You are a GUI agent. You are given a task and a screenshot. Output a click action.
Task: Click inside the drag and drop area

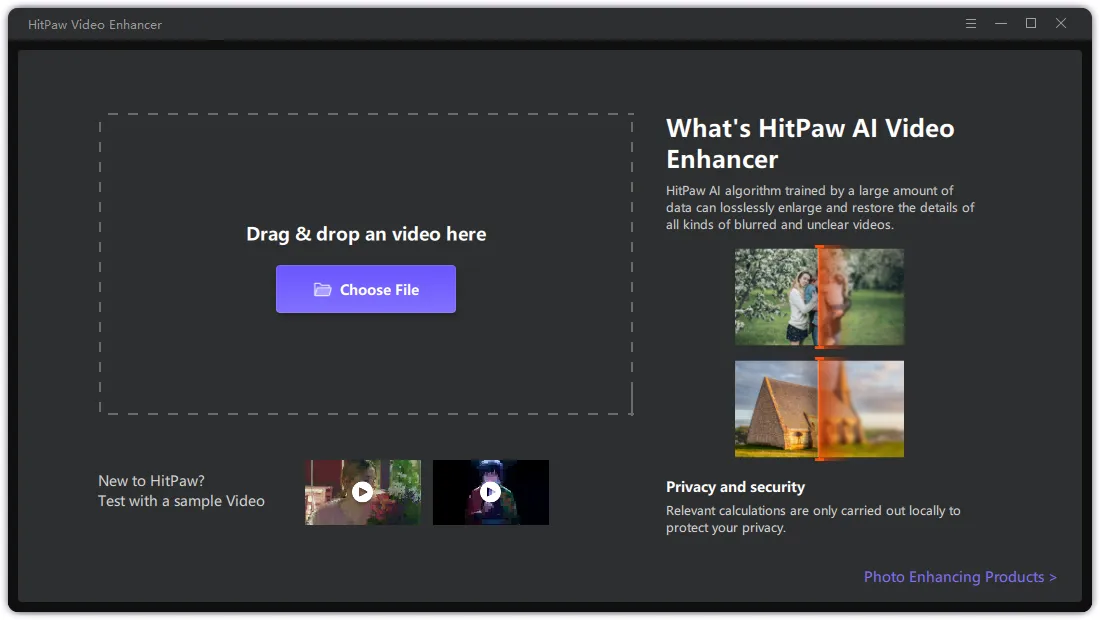(x=366, y=180)
